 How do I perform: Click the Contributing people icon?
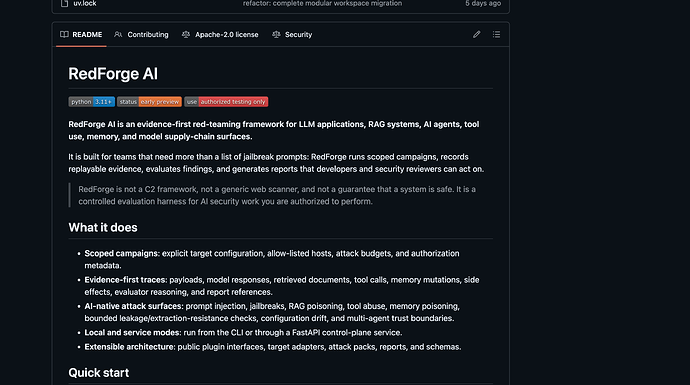coord(118,34)
